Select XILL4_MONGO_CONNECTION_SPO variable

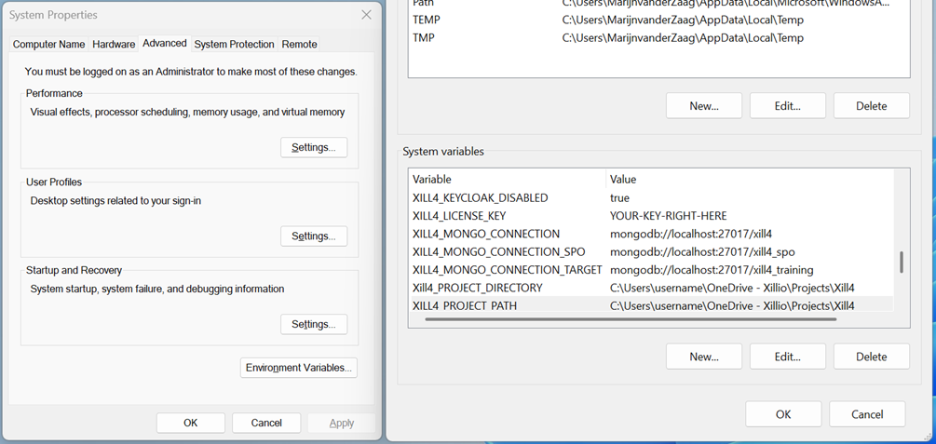(x=652, y=252)
